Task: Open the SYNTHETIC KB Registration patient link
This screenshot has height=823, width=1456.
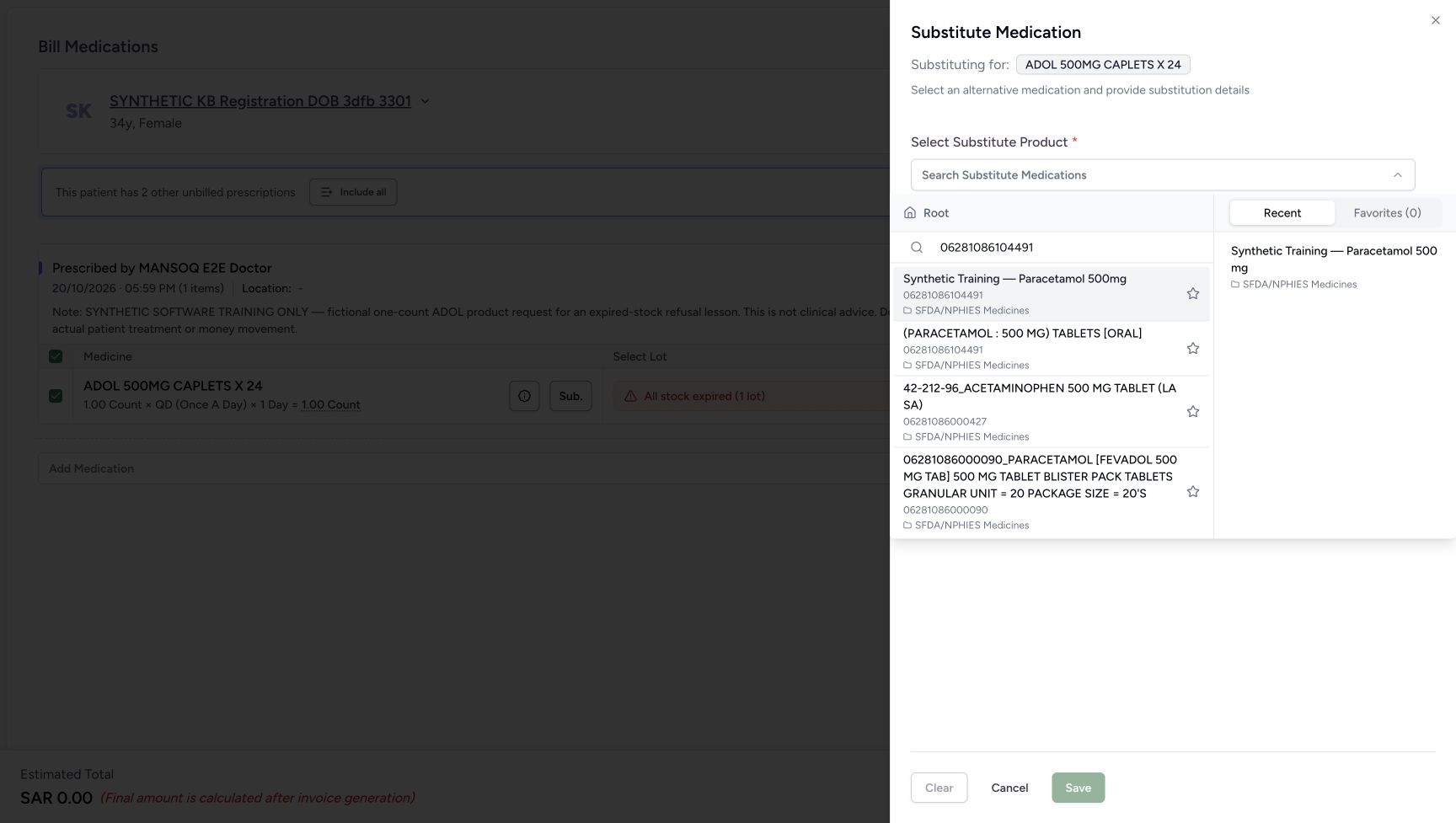Action: click(260, 101)
